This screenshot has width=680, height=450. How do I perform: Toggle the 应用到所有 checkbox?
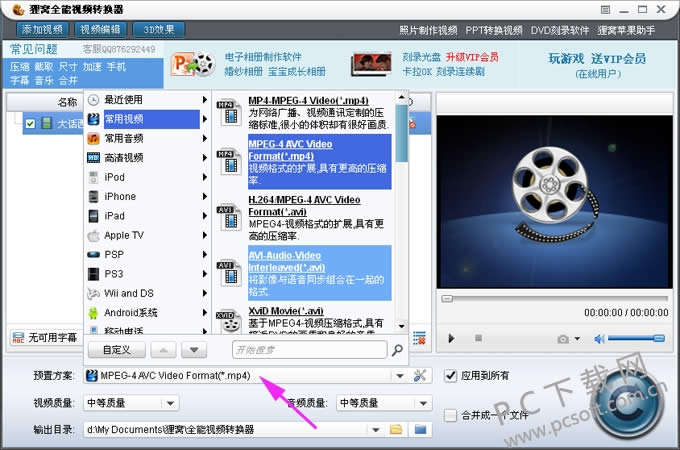click(450, 375)
